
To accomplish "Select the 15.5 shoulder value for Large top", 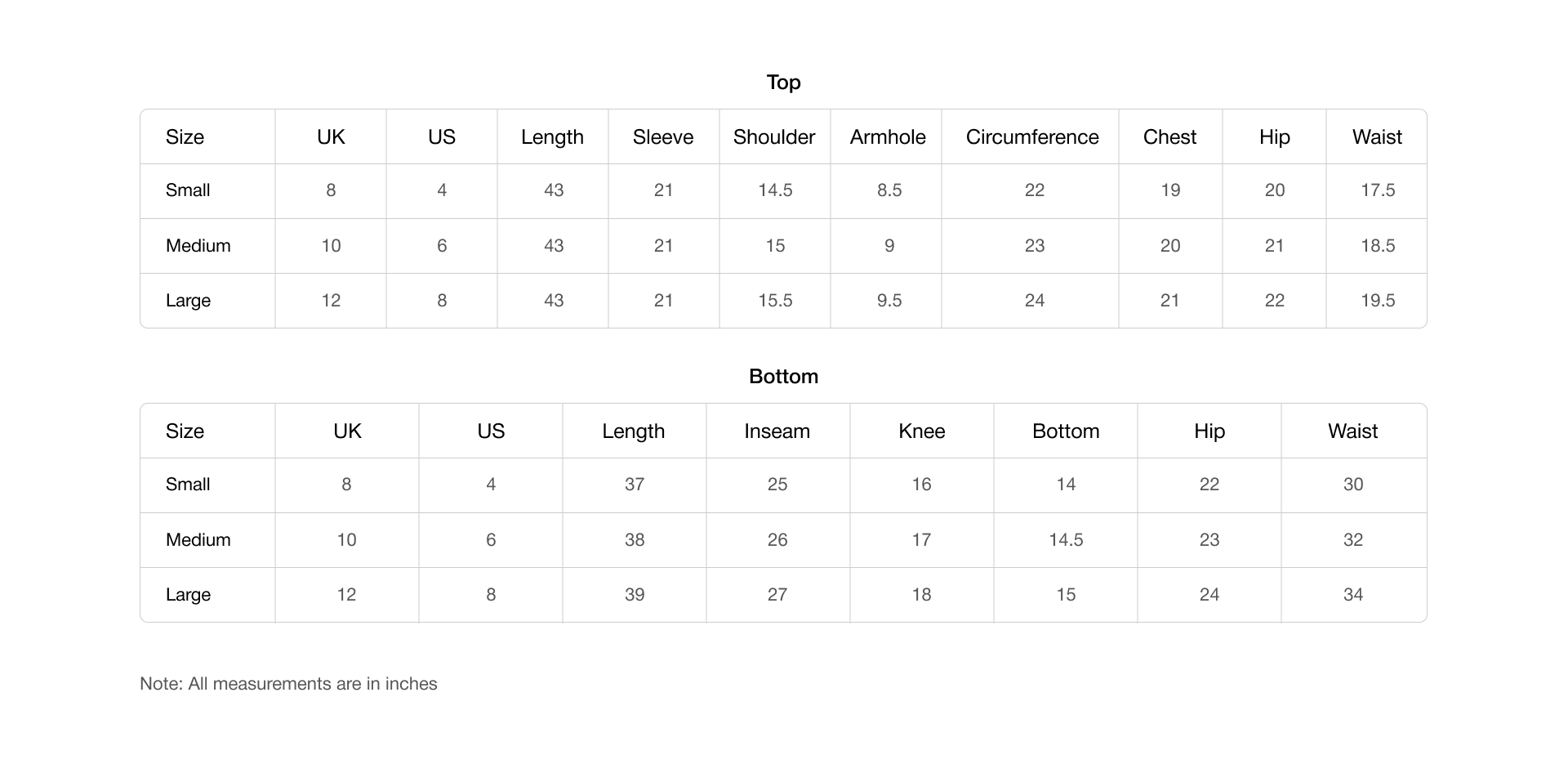I will click(775, 301).
